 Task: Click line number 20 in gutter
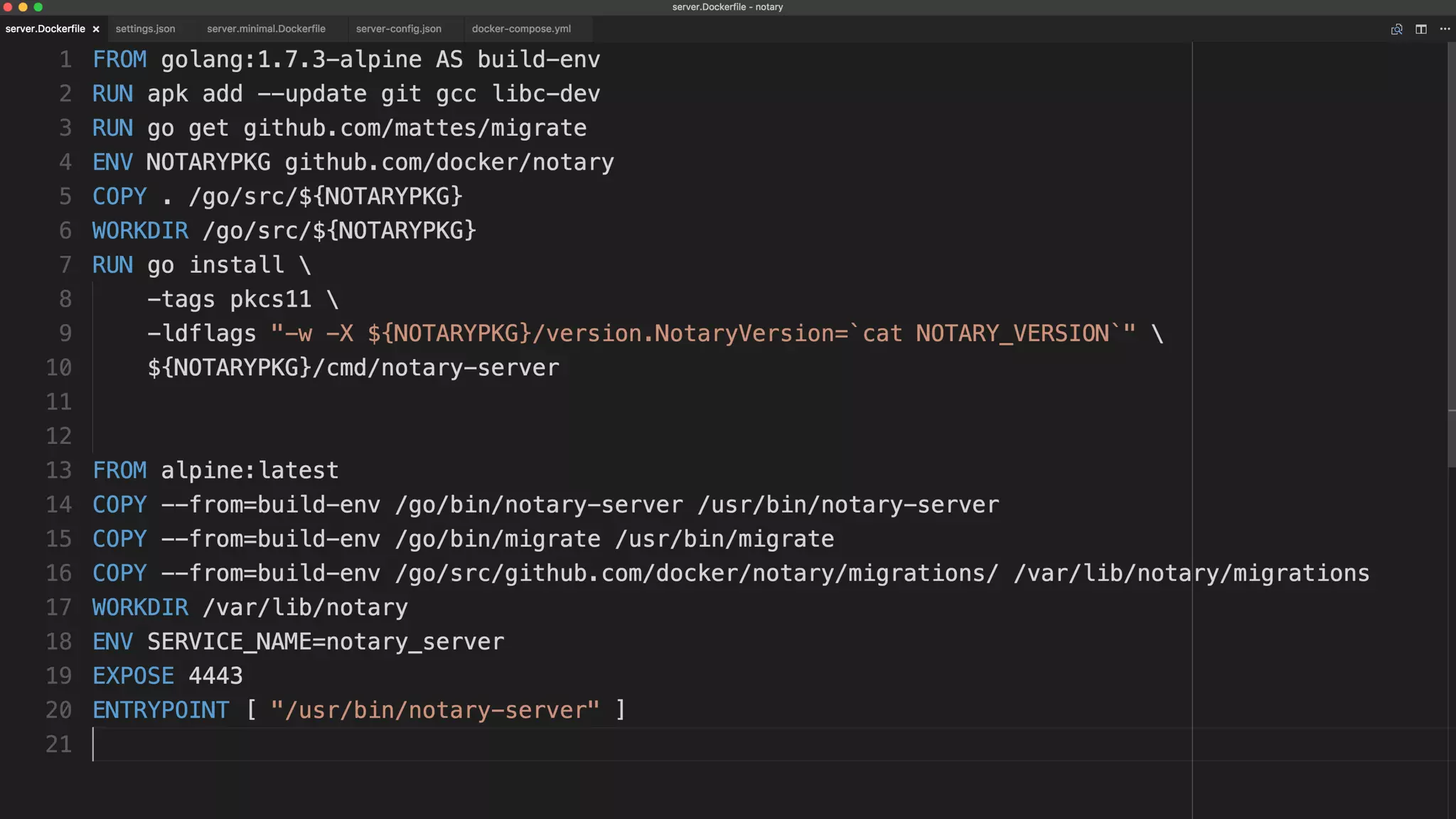pos(59,710)
